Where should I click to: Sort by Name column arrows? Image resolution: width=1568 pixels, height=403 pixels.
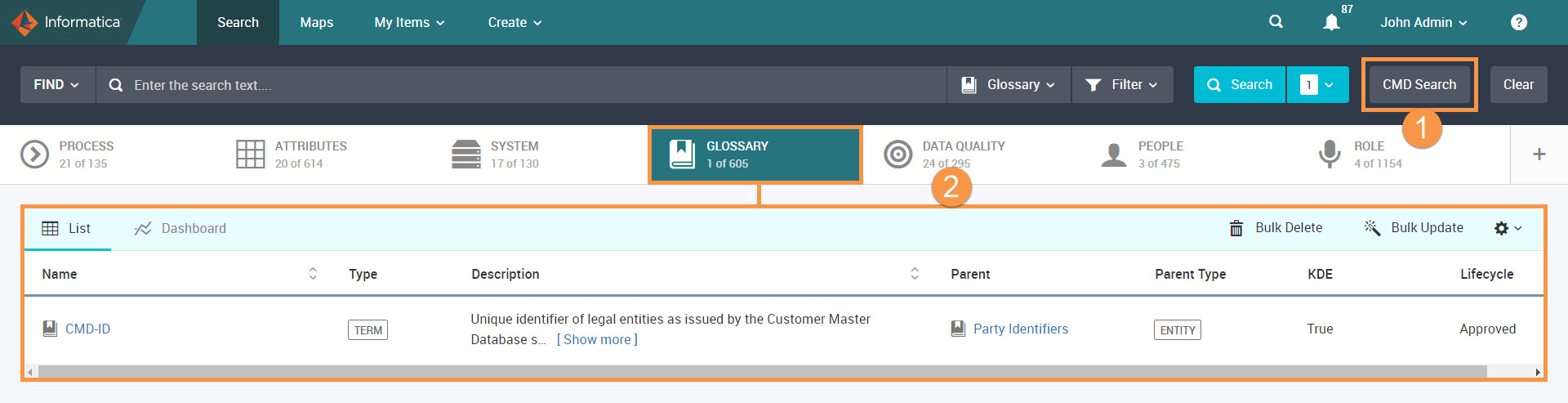point(313,274)
